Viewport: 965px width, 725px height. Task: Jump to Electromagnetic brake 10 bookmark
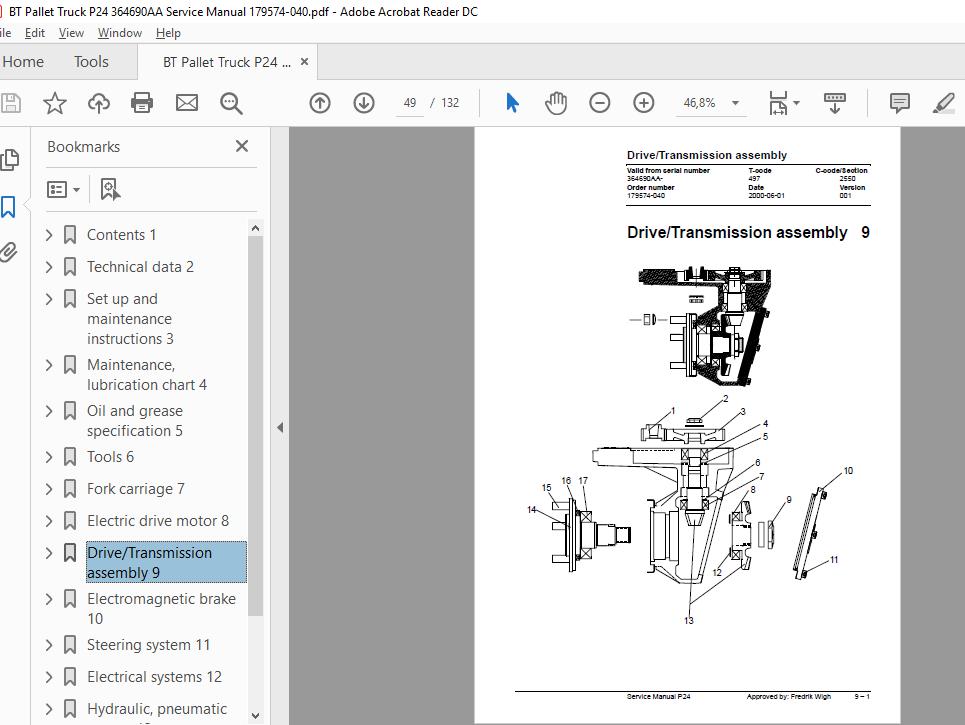(161, 609)
